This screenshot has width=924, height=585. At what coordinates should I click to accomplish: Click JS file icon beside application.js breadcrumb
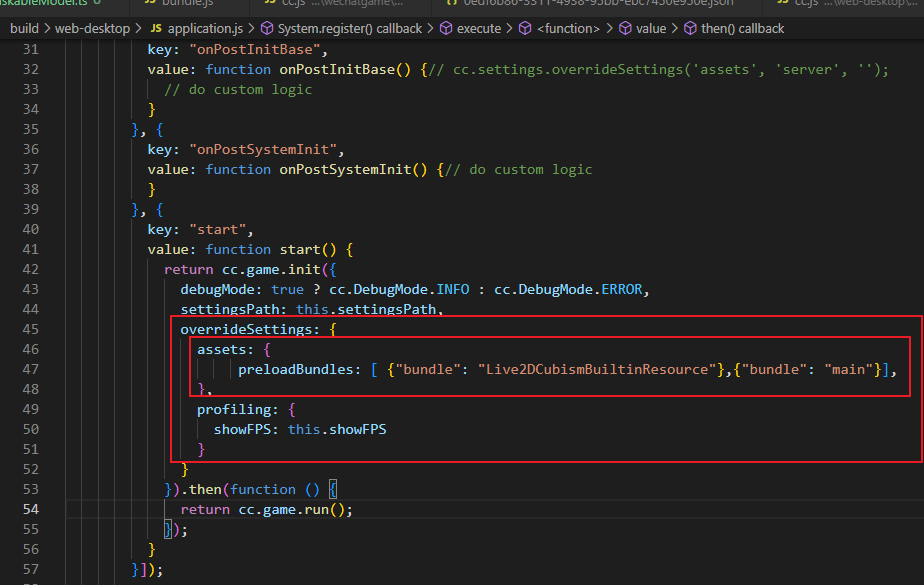click(x=156, y=28)
